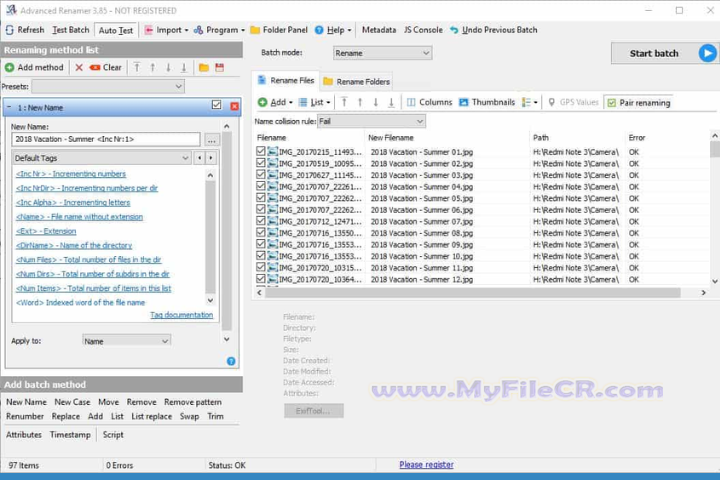Go to previous tag group arrow

point(199,158)
